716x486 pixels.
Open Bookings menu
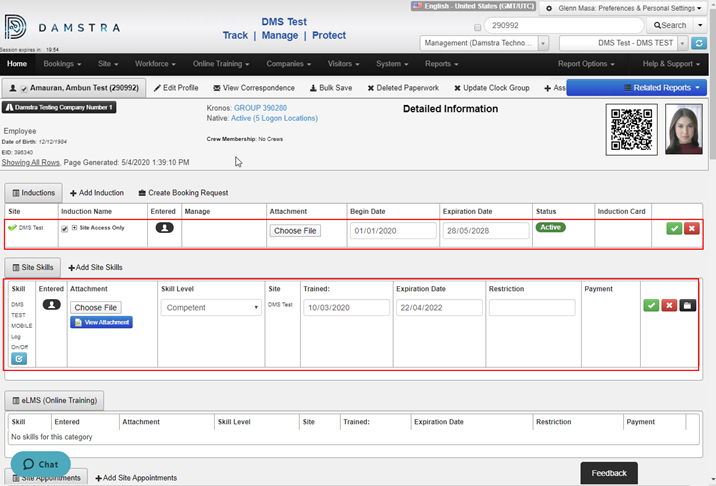[x=62, y=64]
